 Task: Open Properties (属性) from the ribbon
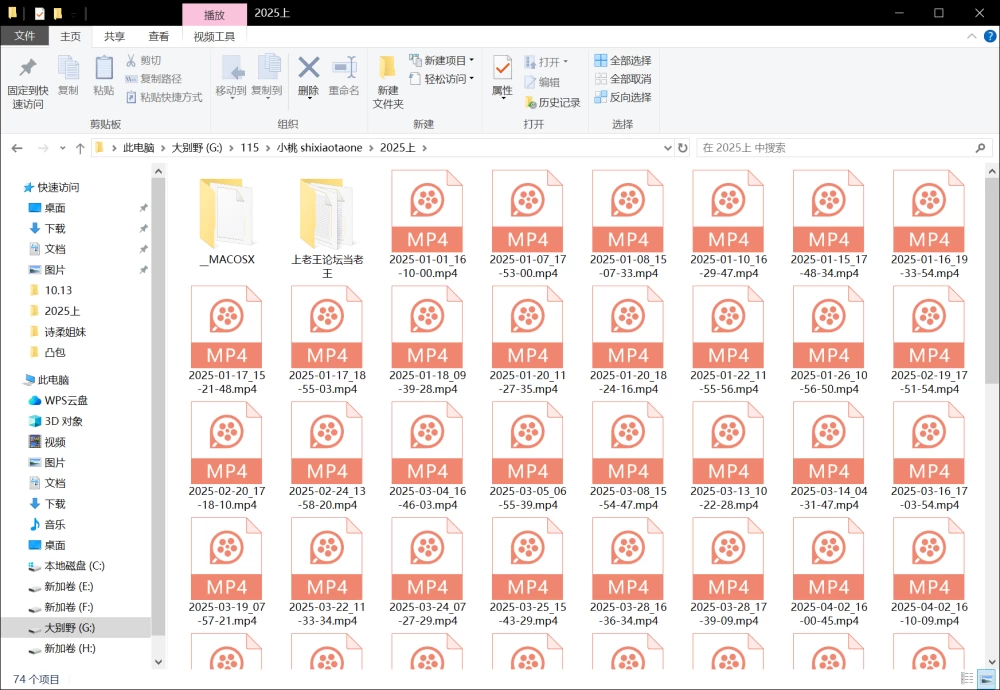502,76
